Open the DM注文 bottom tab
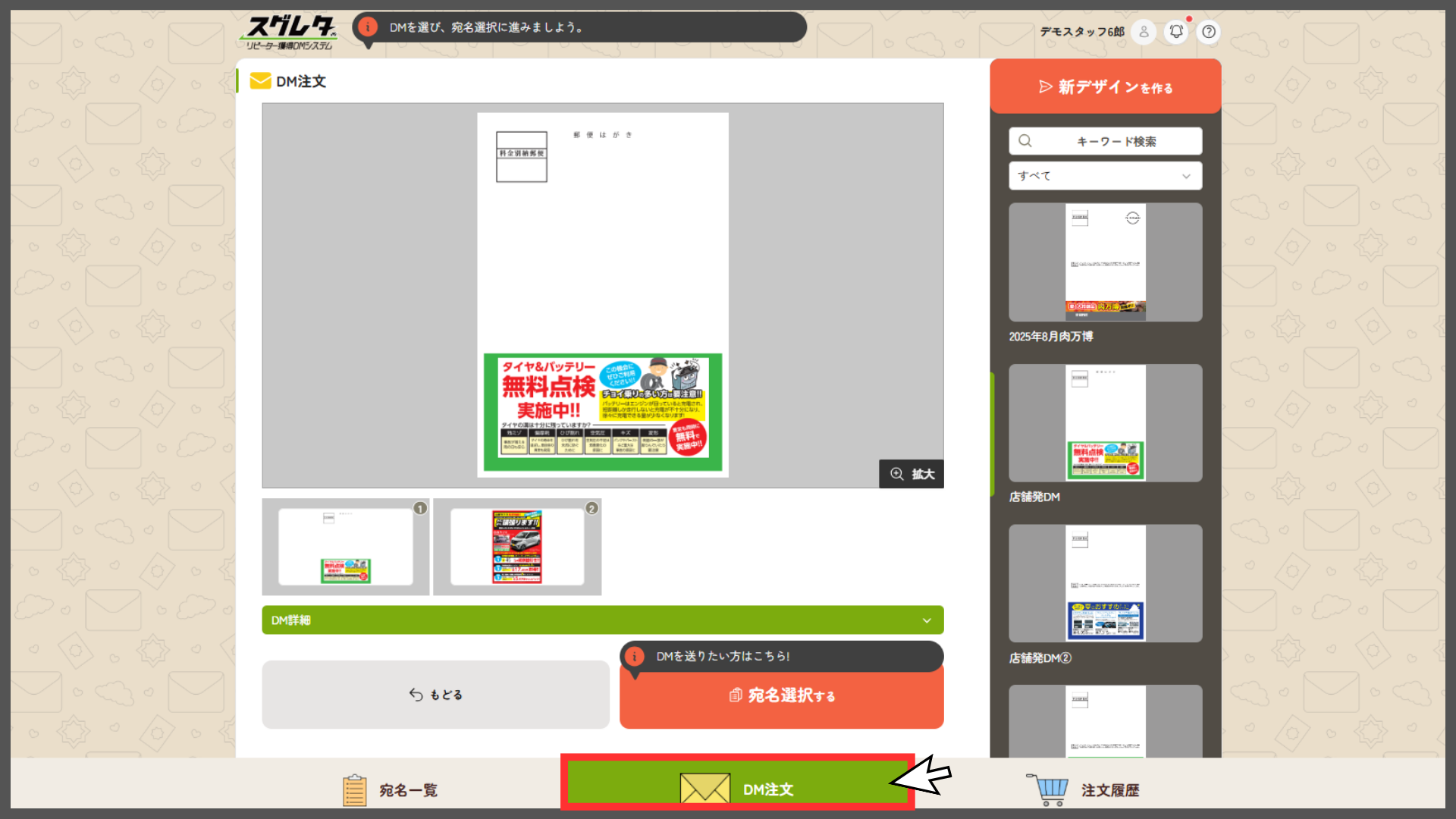This screenshot has height=819, width=1456. (x=737, y=789)
